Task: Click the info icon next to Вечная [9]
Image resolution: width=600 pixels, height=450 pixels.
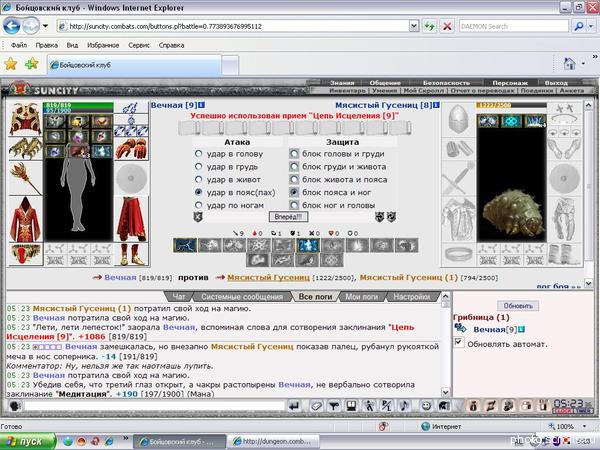Action: (x=202, y=105)
